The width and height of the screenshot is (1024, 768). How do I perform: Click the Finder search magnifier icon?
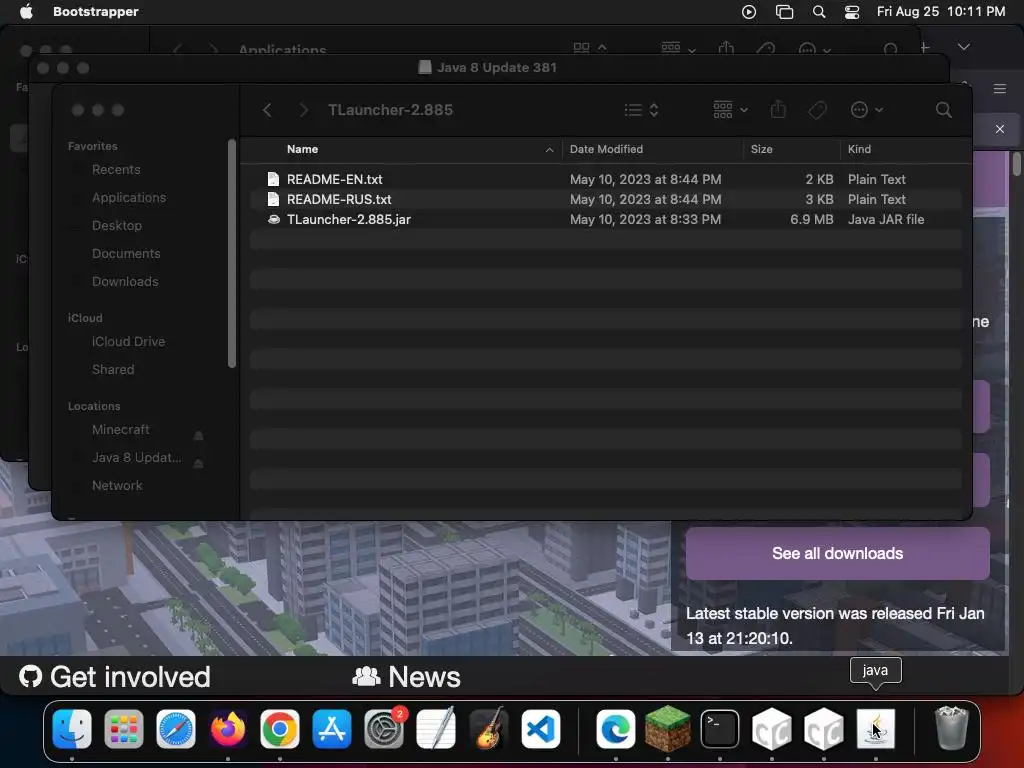pyautogui.click(x=943, y=110)
